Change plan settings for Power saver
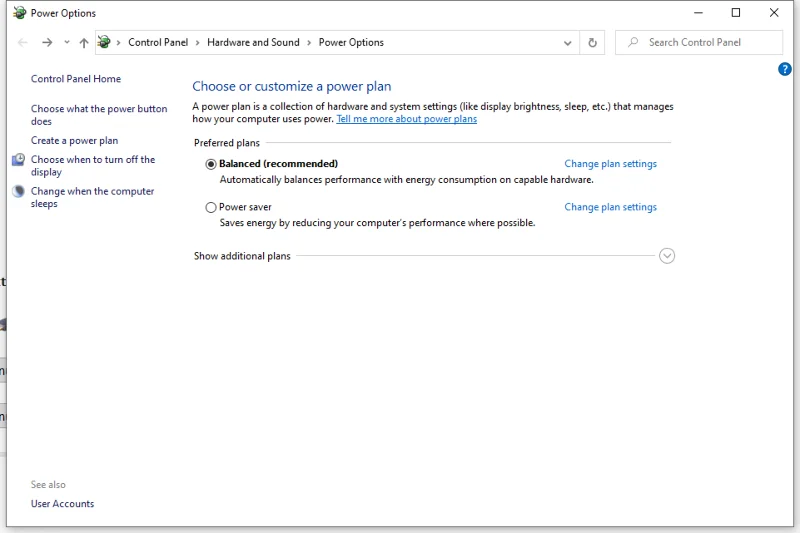The height and width of the screenshot is (533, 800). point(610,207)
